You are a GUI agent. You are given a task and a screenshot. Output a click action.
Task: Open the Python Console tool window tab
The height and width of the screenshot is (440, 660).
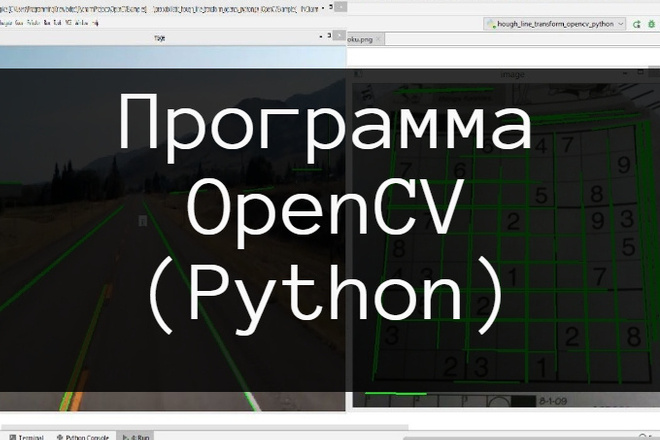click(x=83, y=437)
